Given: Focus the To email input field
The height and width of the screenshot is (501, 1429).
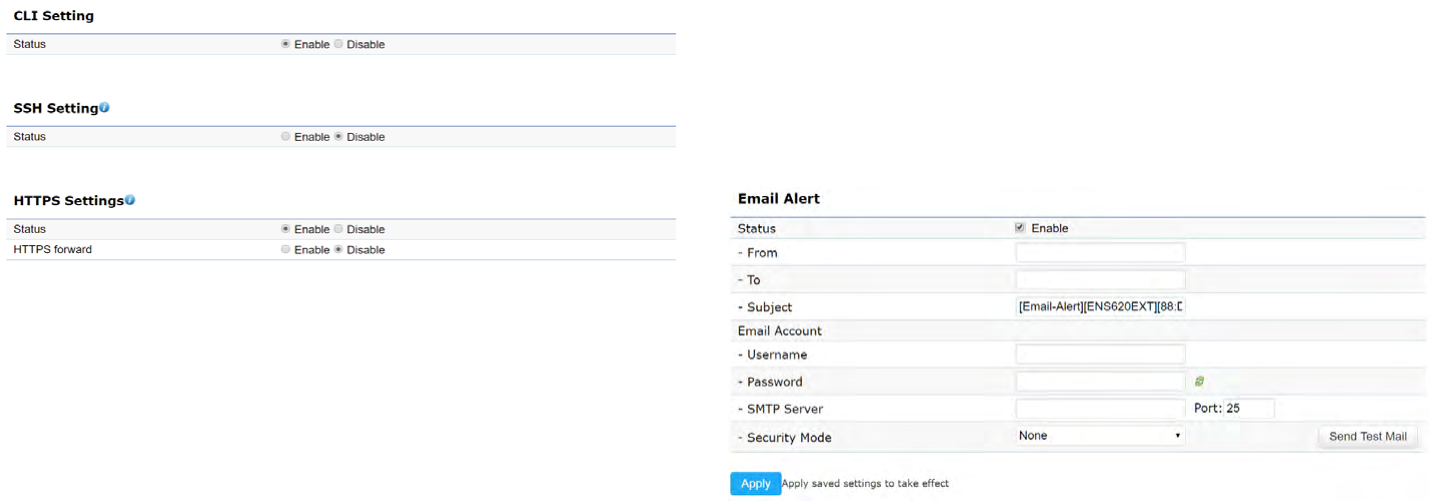Looking at the screenshot, I should 1100,280.
